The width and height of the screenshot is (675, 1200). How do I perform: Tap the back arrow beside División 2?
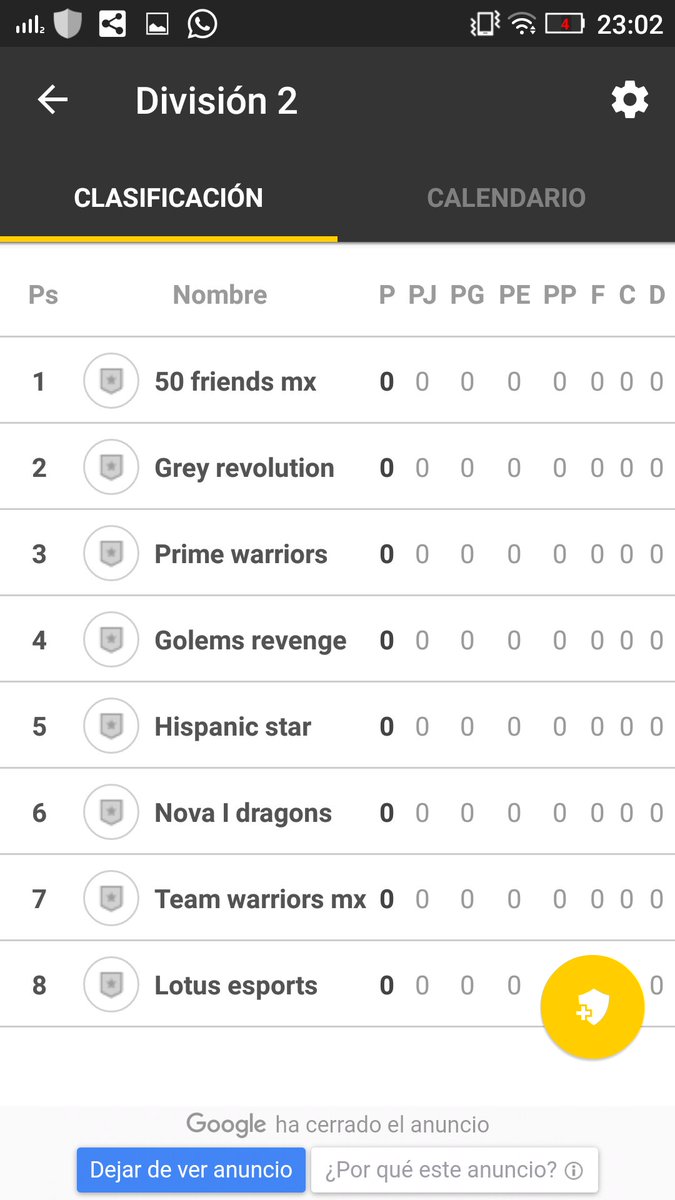52,100
